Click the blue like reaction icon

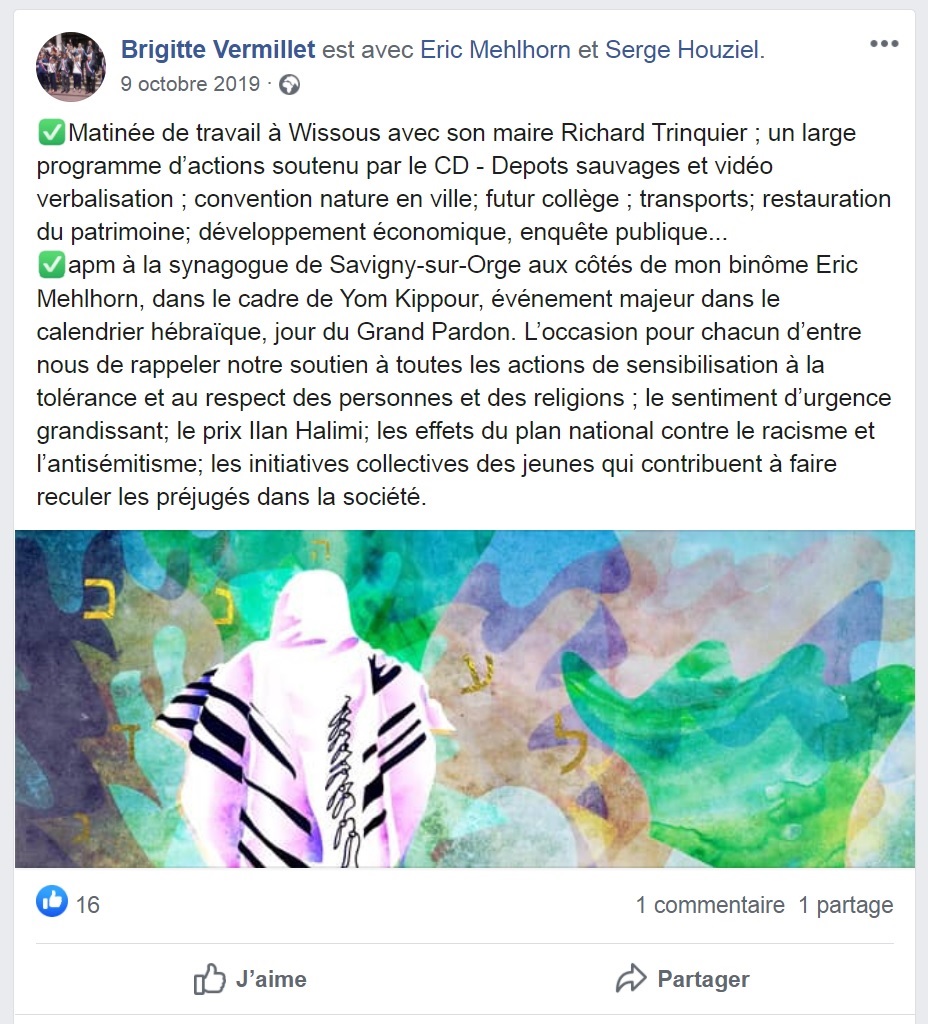[52, 901]
